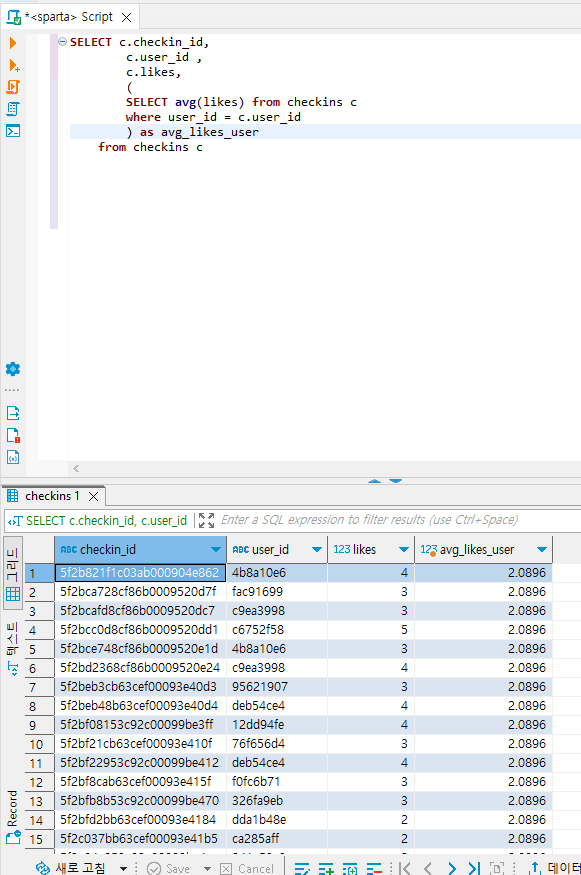
Task: Click the Save button in the results toolbar
Action: pyautogui.click(x=169, y=868)
